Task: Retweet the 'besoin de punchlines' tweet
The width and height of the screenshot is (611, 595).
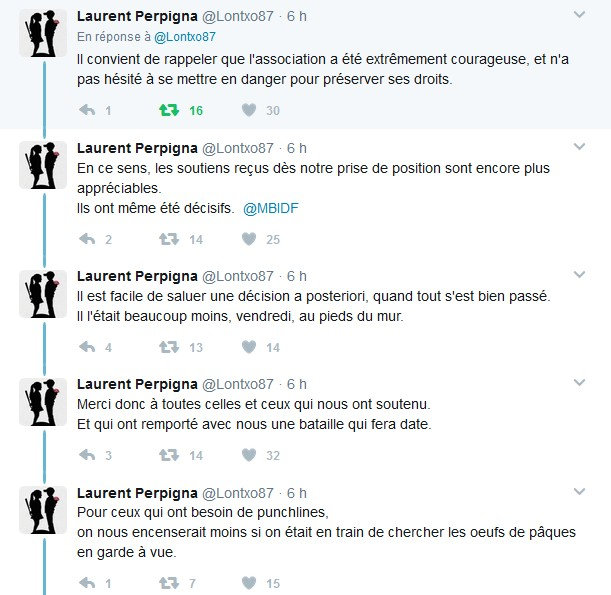Action: pos(169,583)
